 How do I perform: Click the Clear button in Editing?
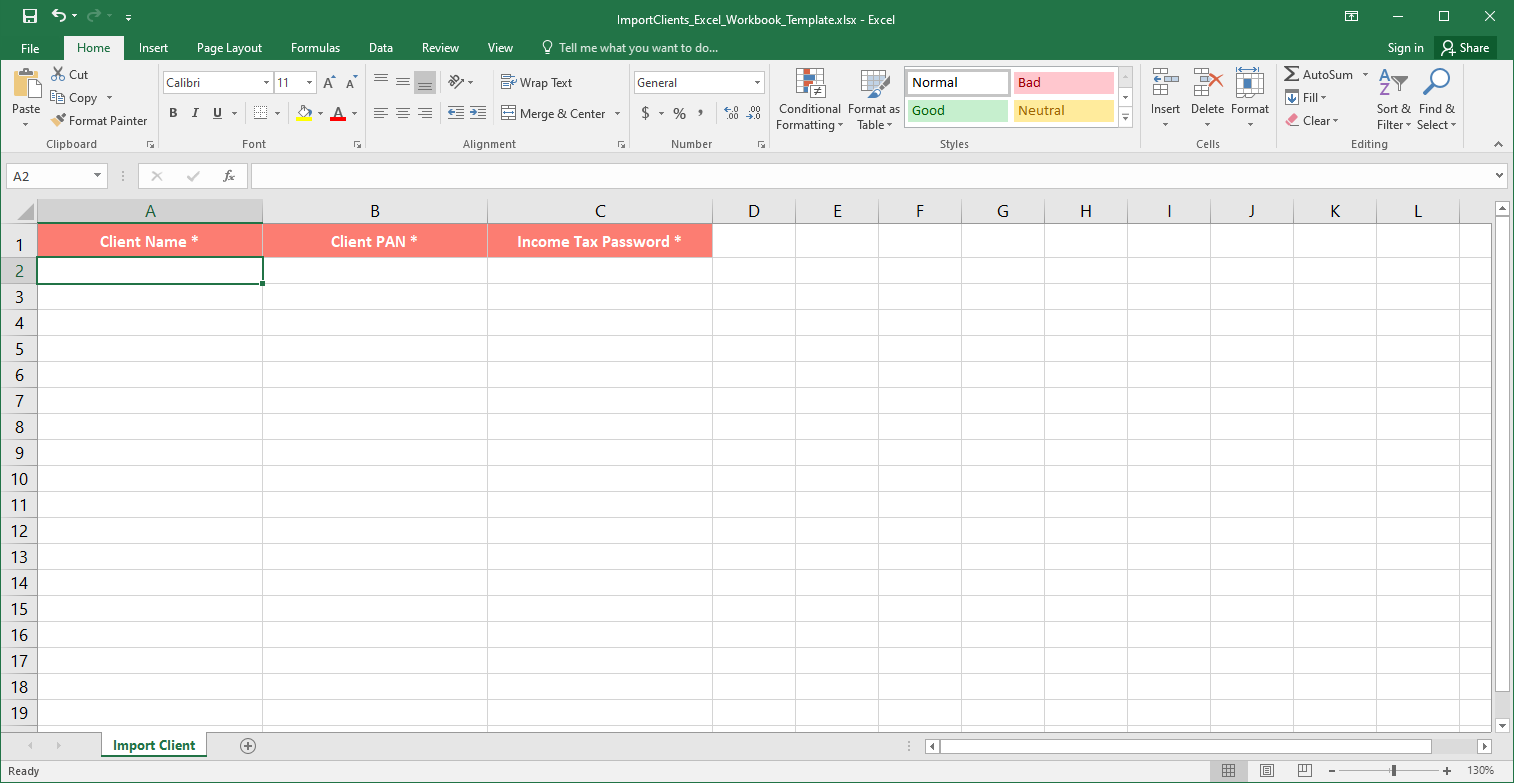(1312, 121)
